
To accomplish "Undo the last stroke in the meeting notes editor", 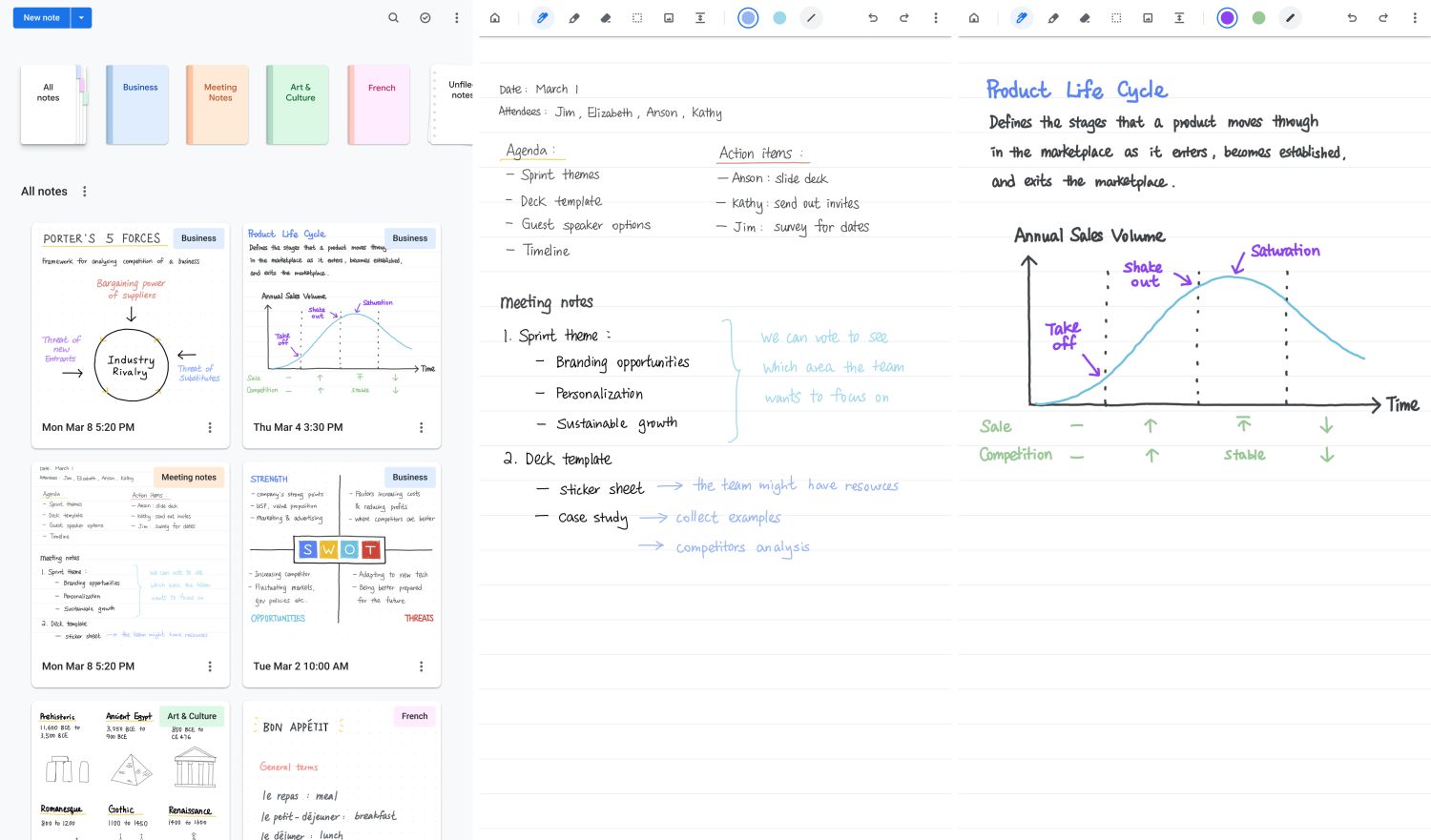I will [872, 18].
